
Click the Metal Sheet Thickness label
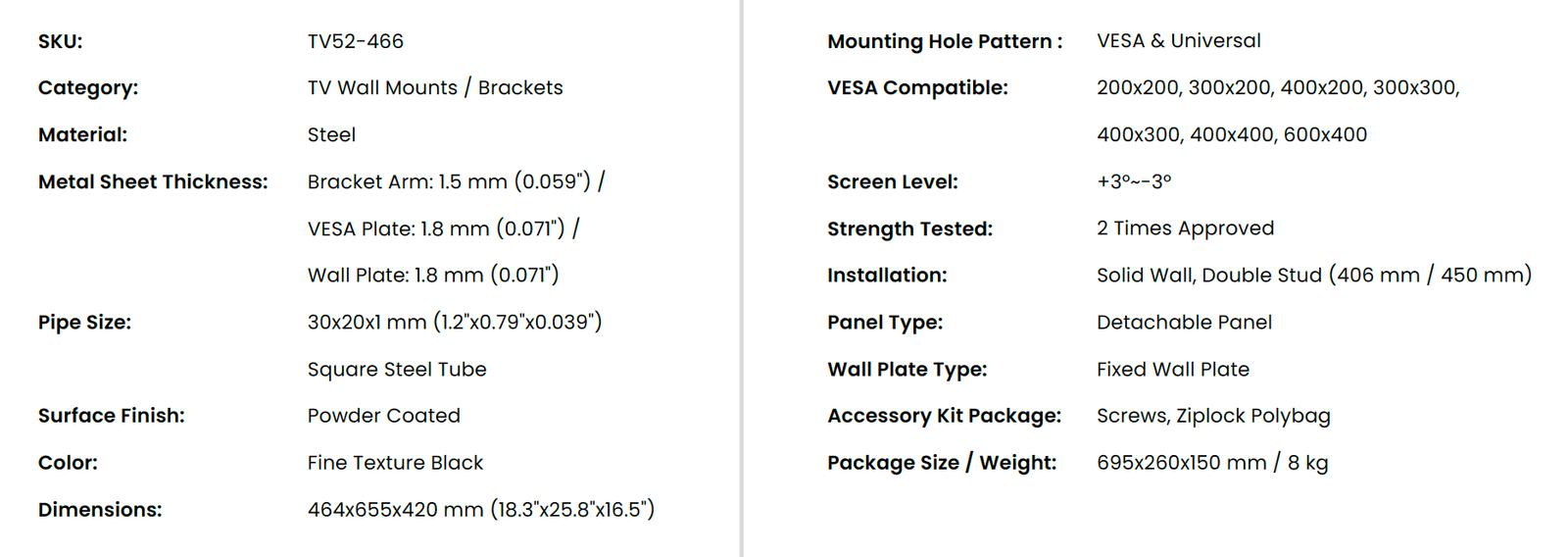tap(153, 181)
